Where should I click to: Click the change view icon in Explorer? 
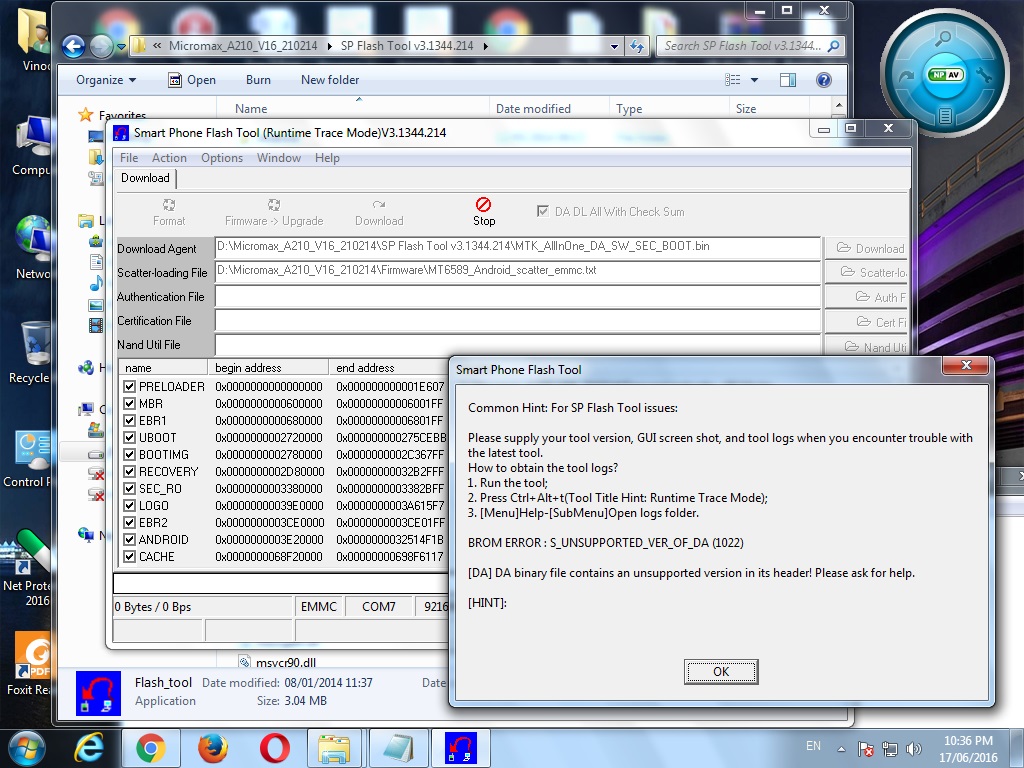point(733,80)
